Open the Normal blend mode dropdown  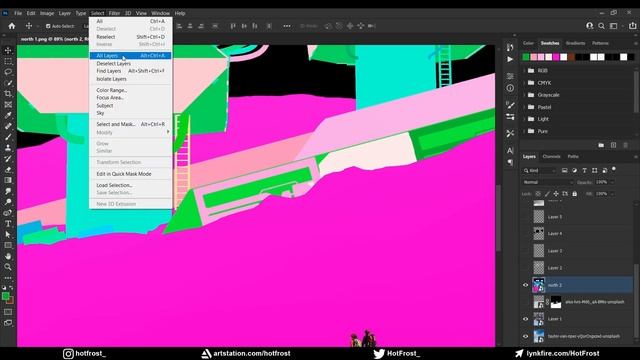pos(548,182)
